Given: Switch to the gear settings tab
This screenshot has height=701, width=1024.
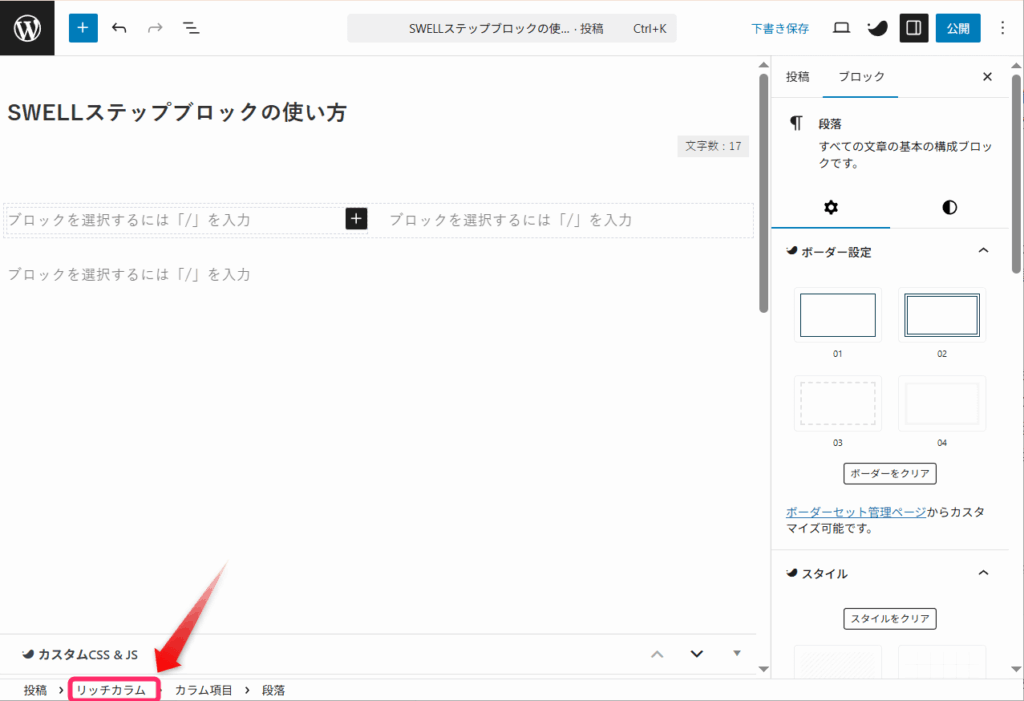Looking at the screenshot, I should (x=830, y=207).
